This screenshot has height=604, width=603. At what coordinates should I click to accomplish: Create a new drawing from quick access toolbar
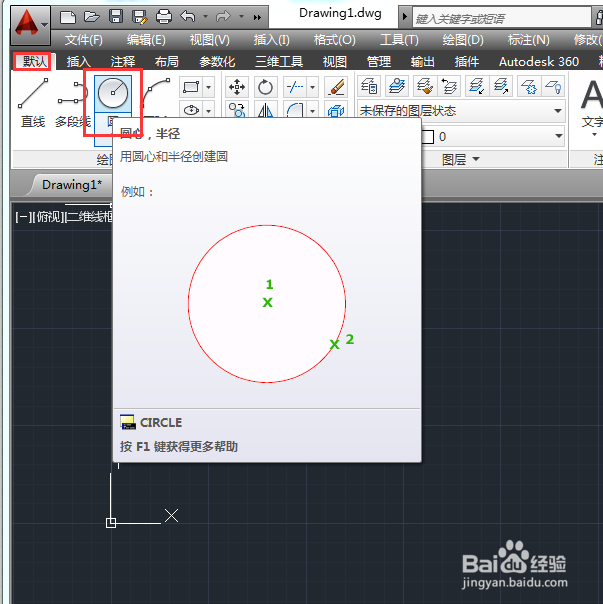coord(68,17)
